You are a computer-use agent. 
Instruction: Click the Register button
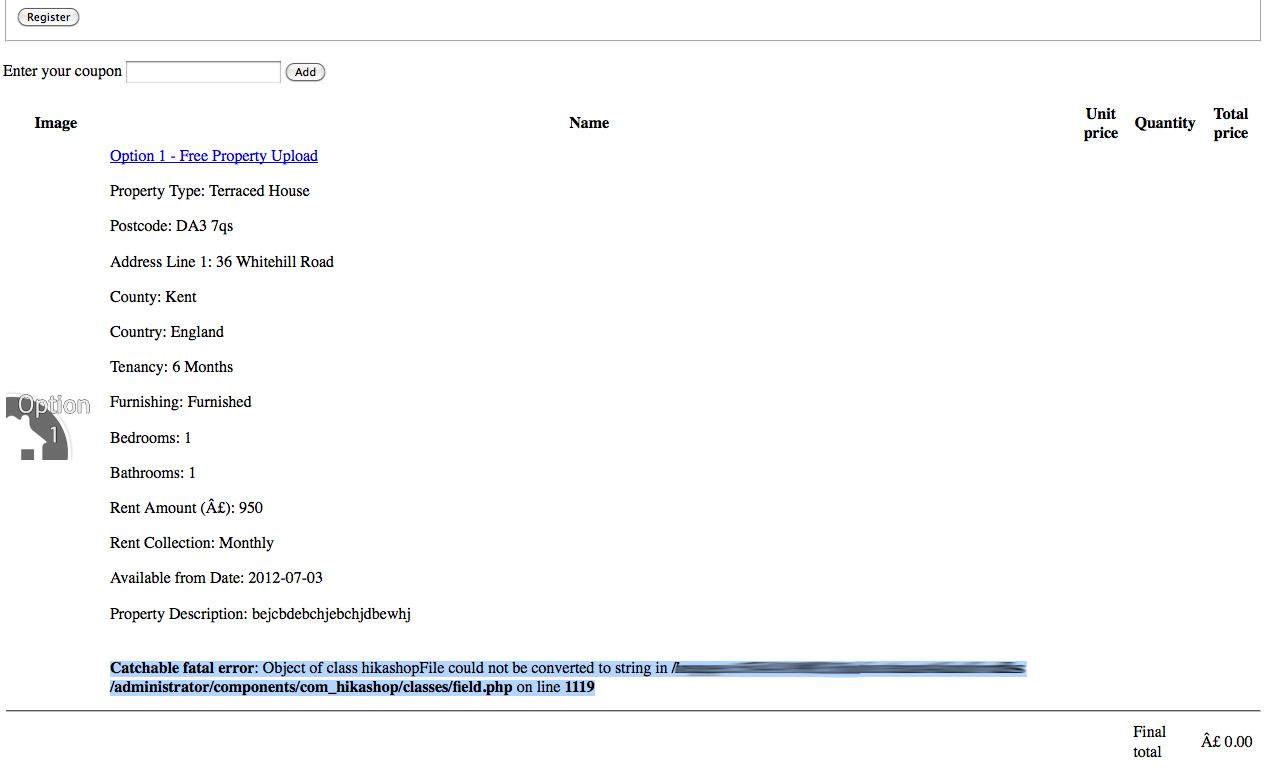(x=48, y=17)
